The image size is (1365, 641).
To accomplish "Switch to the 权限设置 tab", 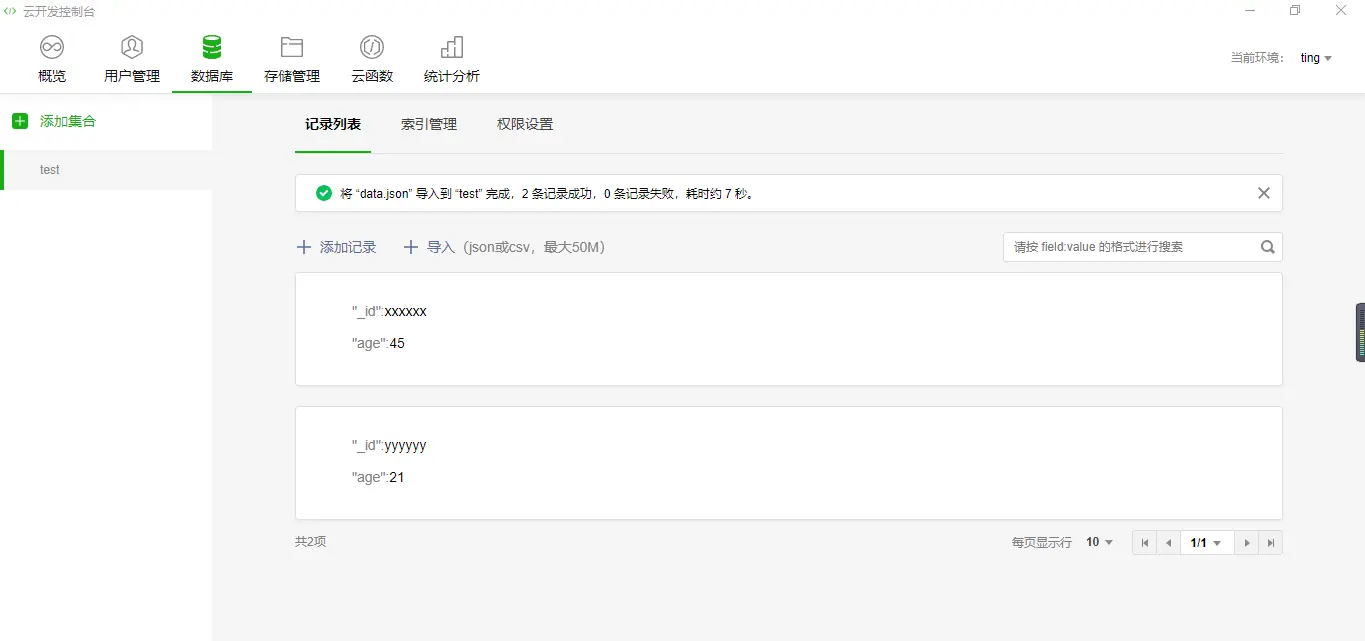I will (524, 124).
